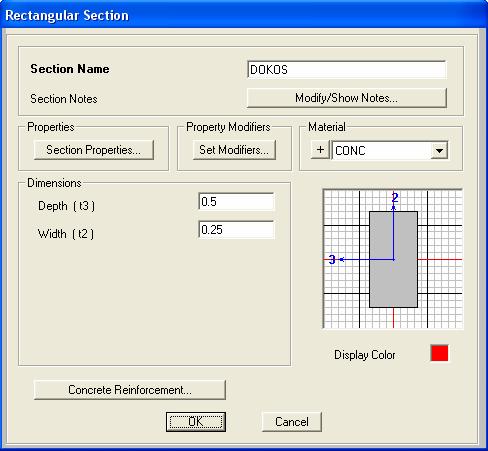Click the Width (t2) value field

pyautogui.click(x=236, y=230)
